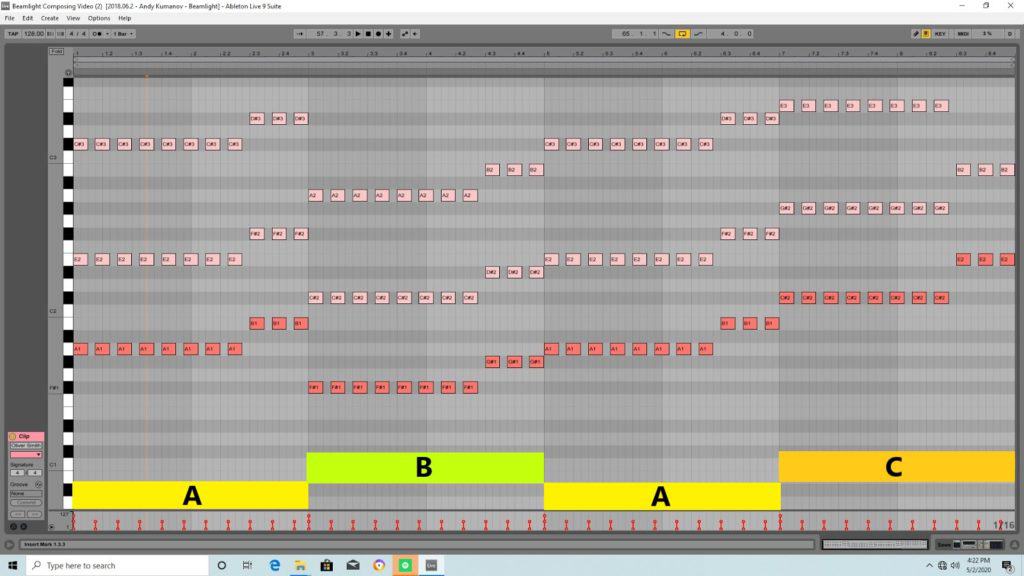This screenshot has width=1024, height=576.
Task: Open the clip color dropdown
Action: click(x=25, y=454)
